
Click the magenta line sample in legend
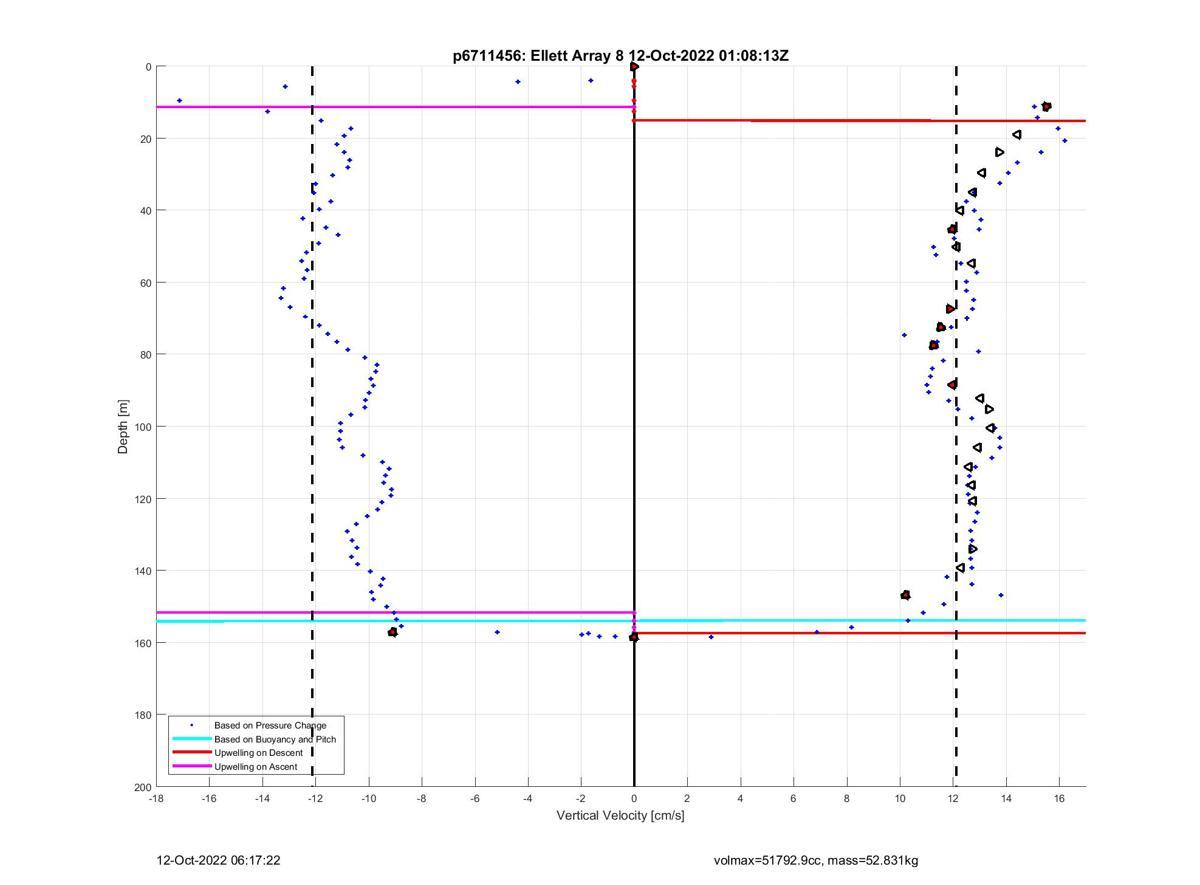(191, 767)
